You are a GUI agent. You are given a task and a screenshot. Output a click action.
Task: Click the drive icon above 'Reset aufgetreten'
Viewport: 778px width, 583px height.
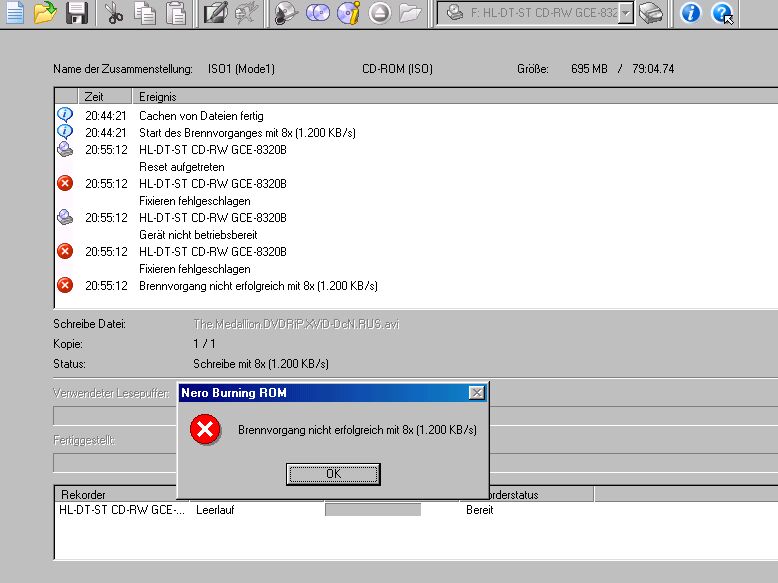tap(65, 149)
